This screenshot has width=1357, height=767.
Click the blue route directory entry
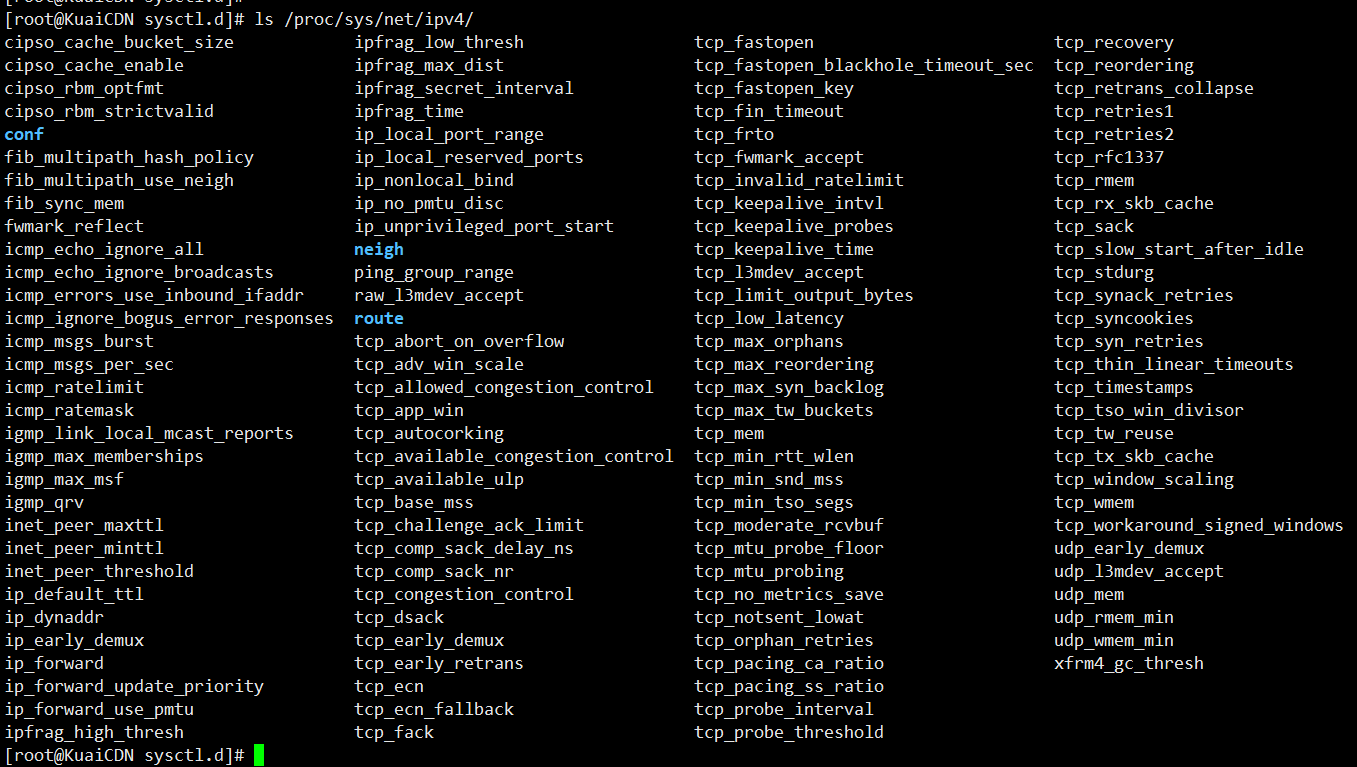[379, 318]
